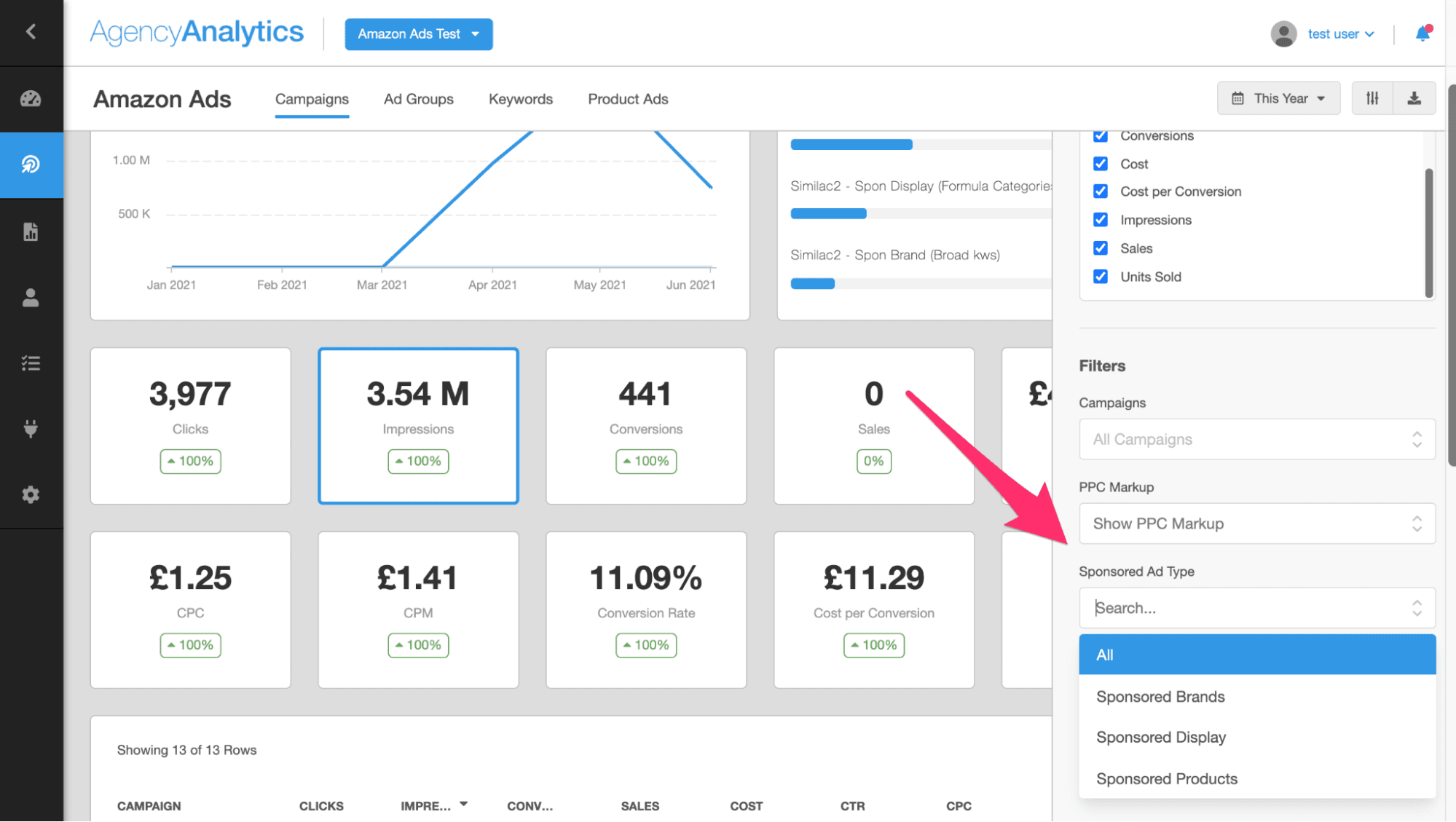Click the download/export icon
The image size is (1456, 822).
1414,98
